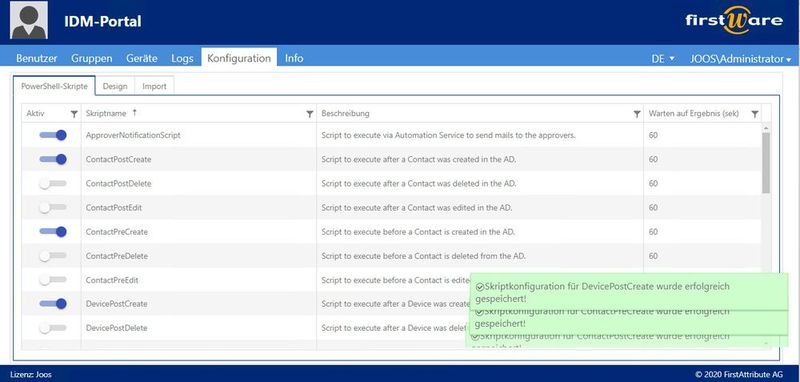Dismiss the ContactPreCreate saved notification
Image resolution: width=800 pixels, height=382 pixels.
(629, 322)
